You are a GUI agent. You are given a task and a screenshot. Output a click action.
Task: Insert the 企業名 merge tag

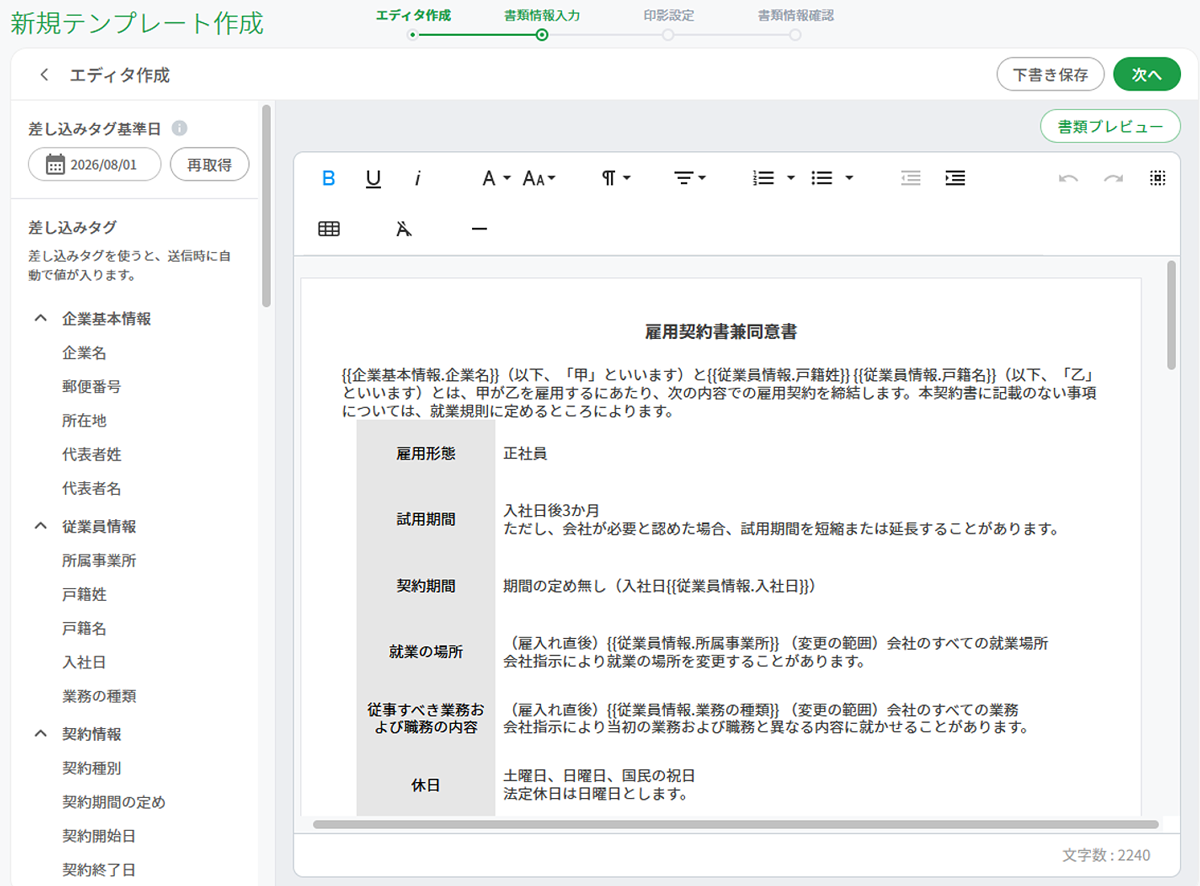[x=84, y=352]
